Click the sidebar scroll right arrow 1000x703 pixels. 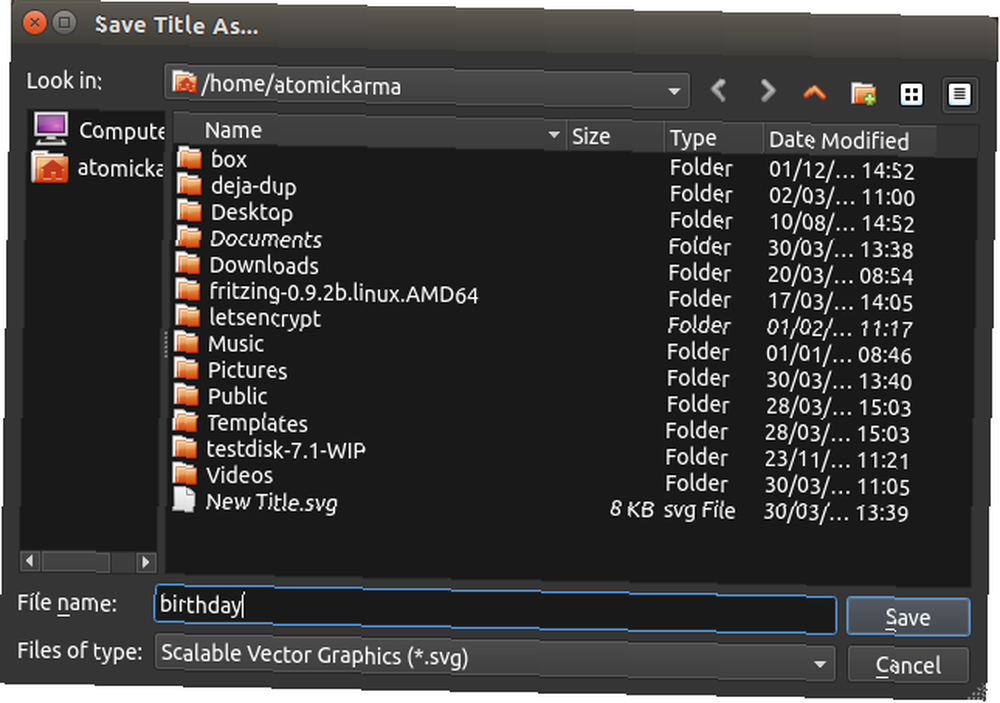(x=146, y=562)
